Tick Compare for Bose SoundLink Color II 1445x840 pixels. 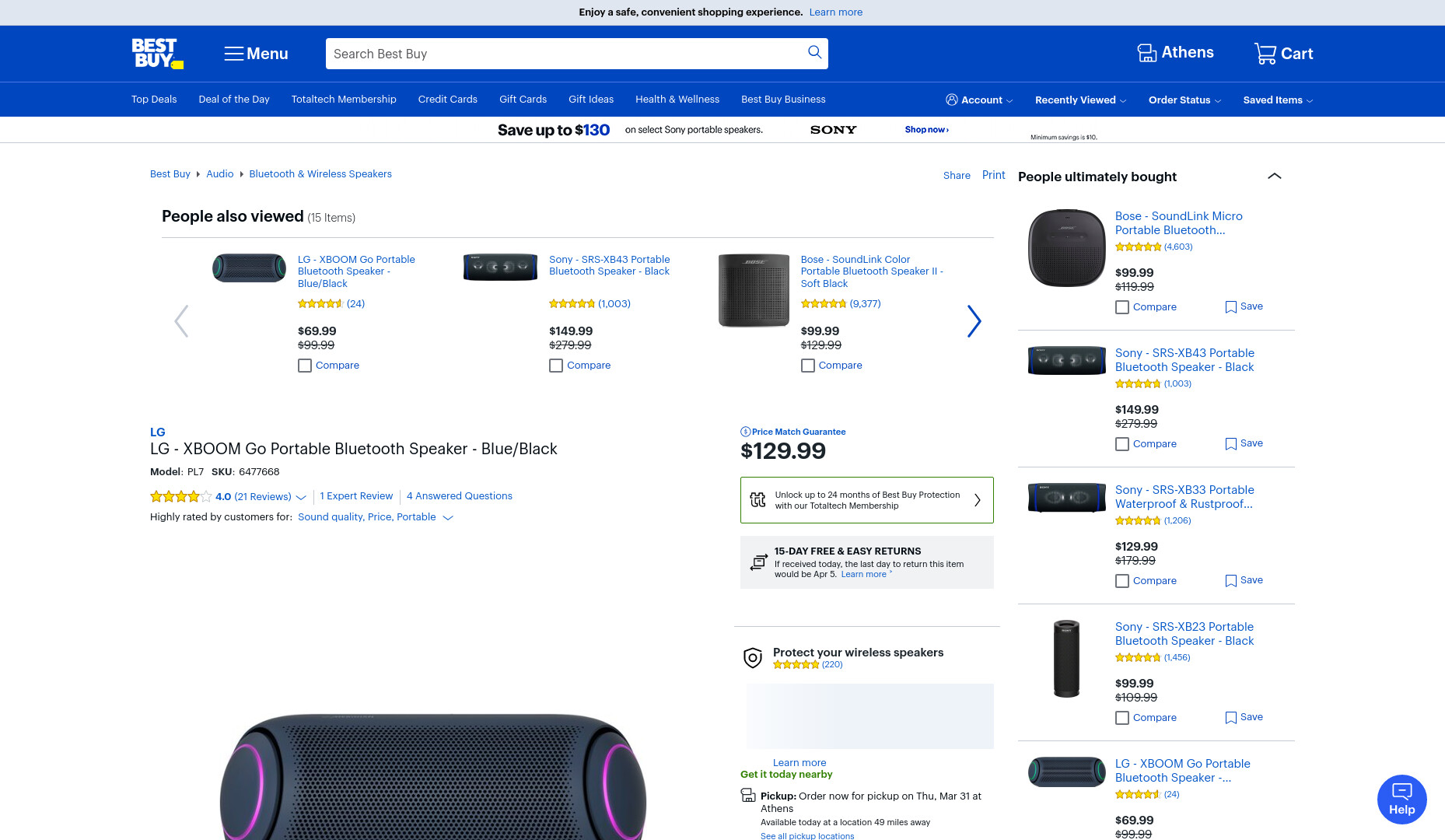(x=808, y=366)
